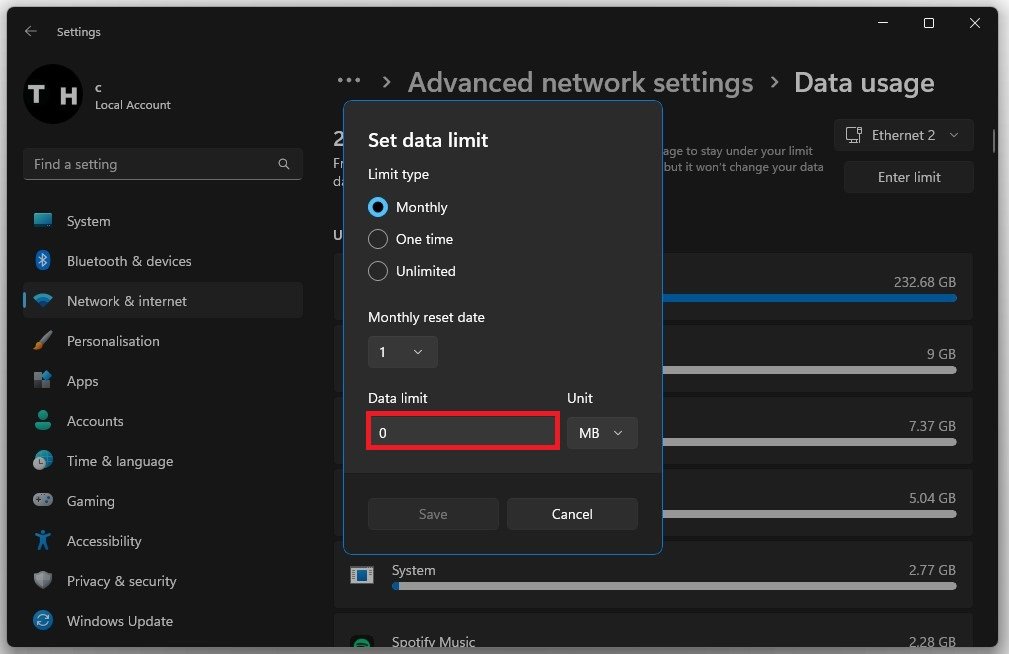
Task: Click the Windows Update sync icon
Action: pyautogui.click(x=43, y=621)
